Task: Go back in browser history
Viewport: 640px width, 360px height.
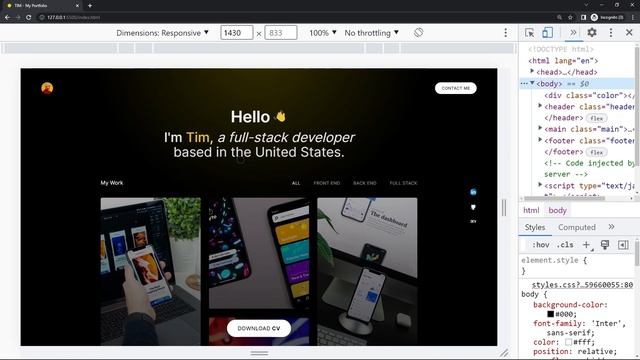Action: 7,18
